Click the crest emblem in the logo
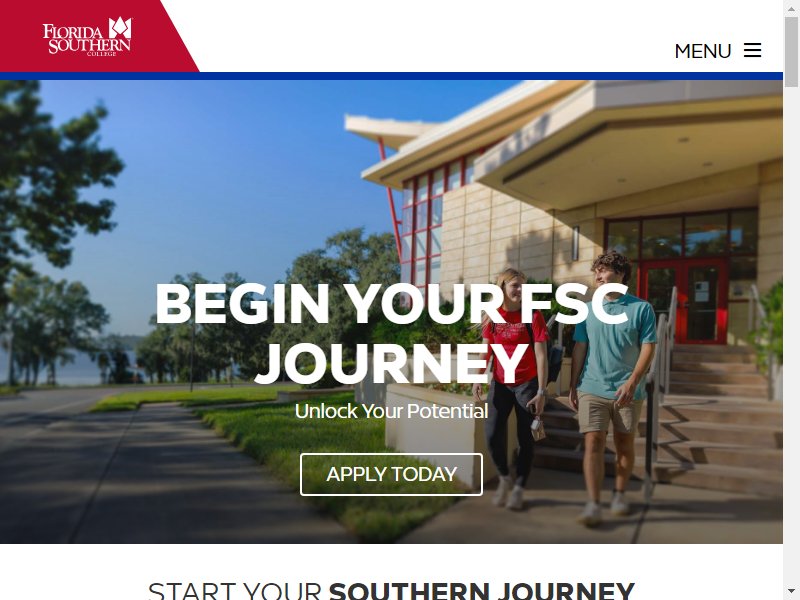 (120, 27)
